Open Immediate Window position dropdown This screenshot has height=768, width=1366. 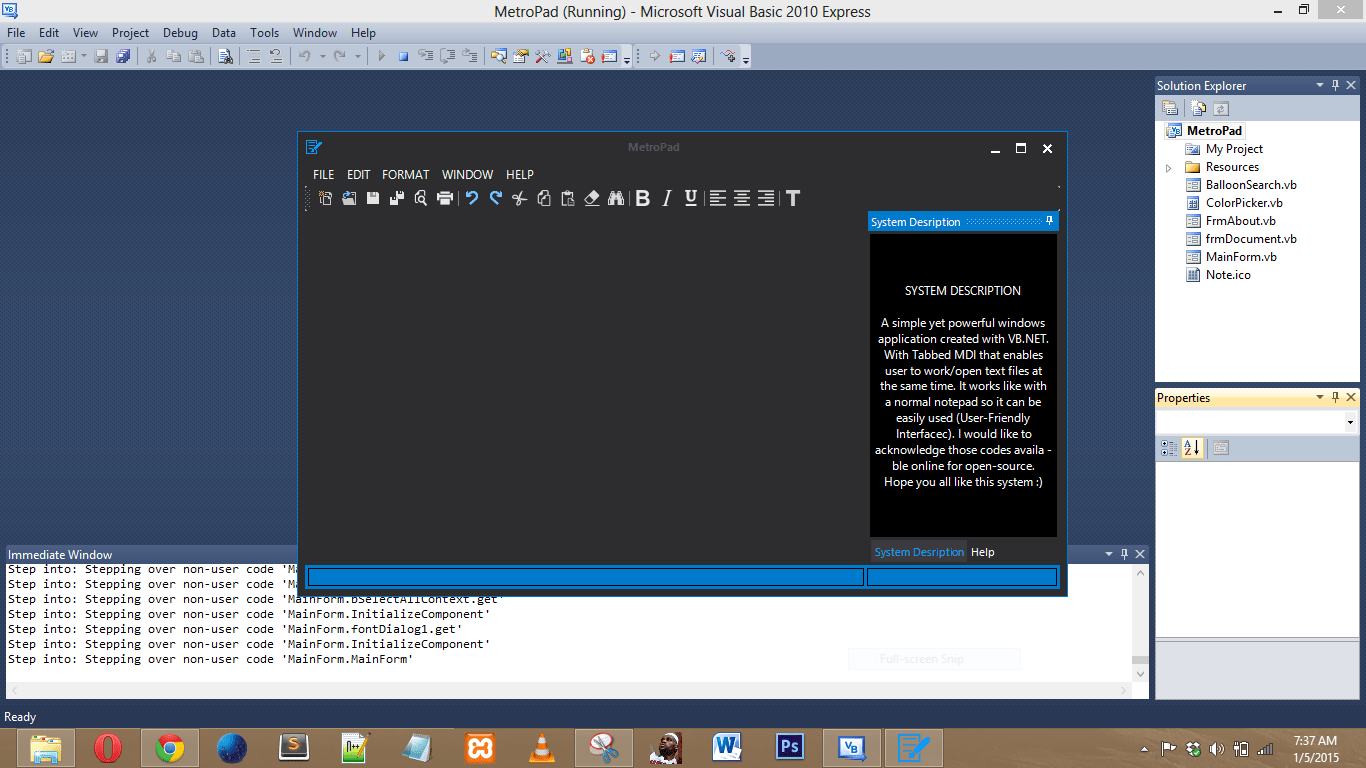(1108, 554)
